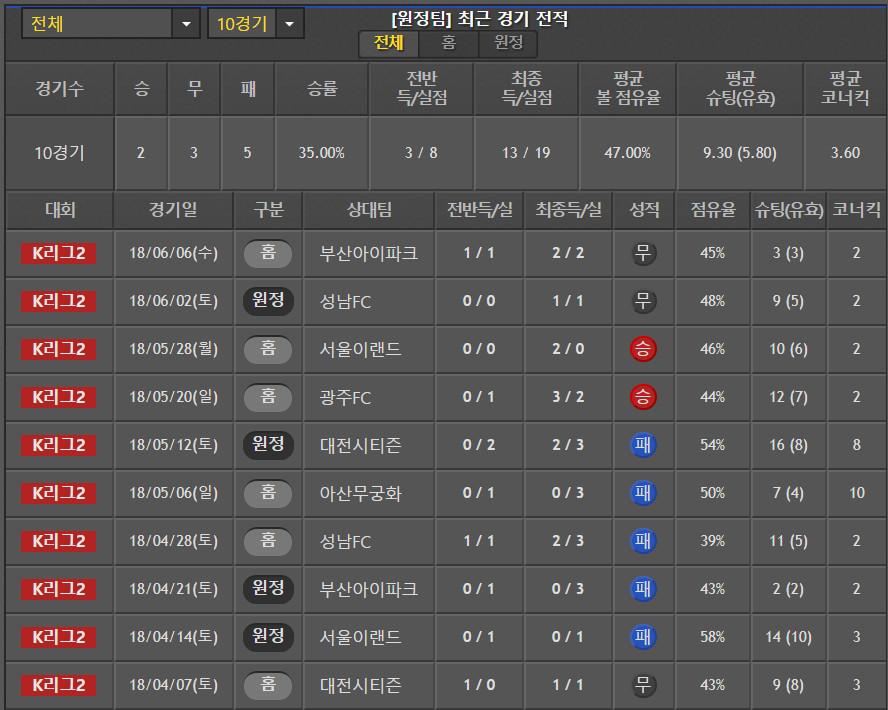Click the K리그2 badge for 18/06/06 match
This screenshot has width=888, height=710.
(x=59, y=253)
